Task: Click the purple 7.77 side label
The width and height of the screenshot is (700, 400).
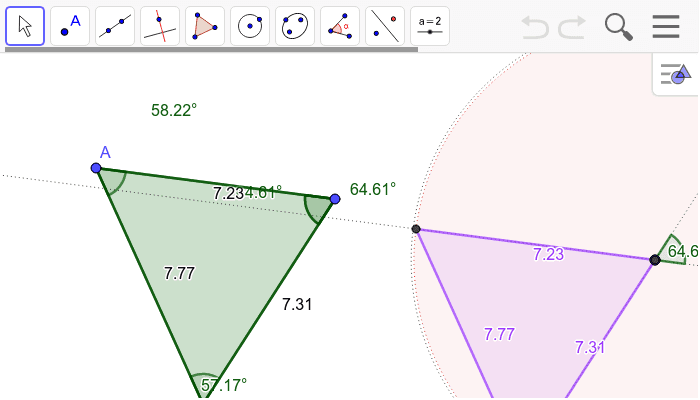Action: 500,334
